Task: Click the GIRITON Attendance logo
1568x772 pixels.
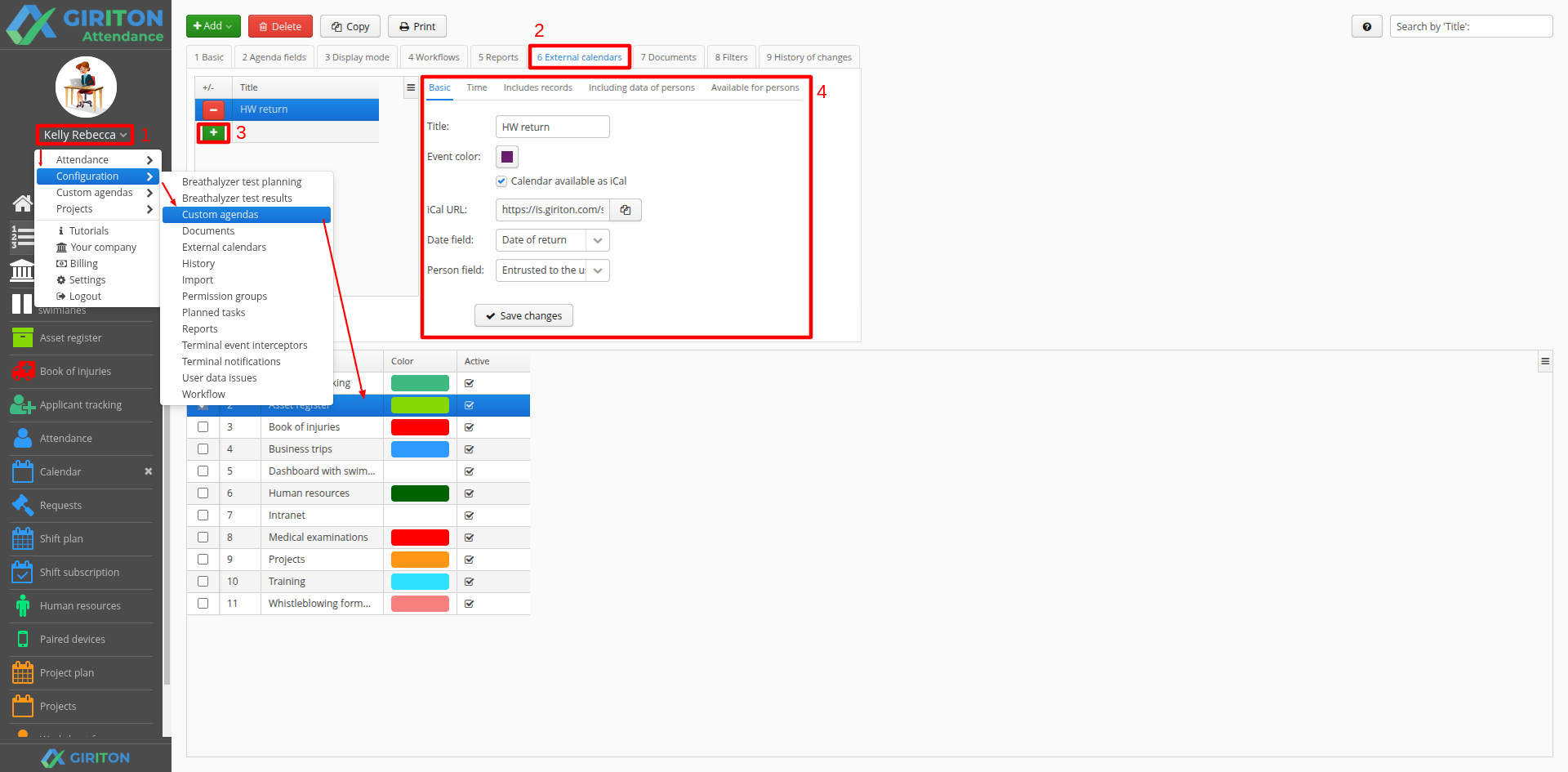Action: pyautogui.click(x=85, y=25)
